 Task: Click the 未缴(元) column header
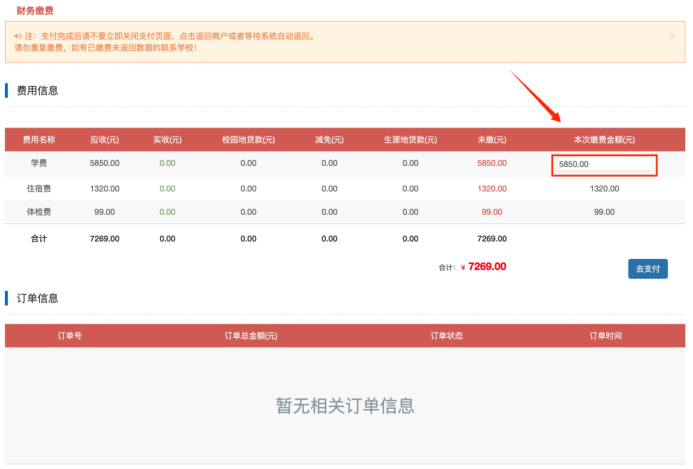[x=492, y=140]
